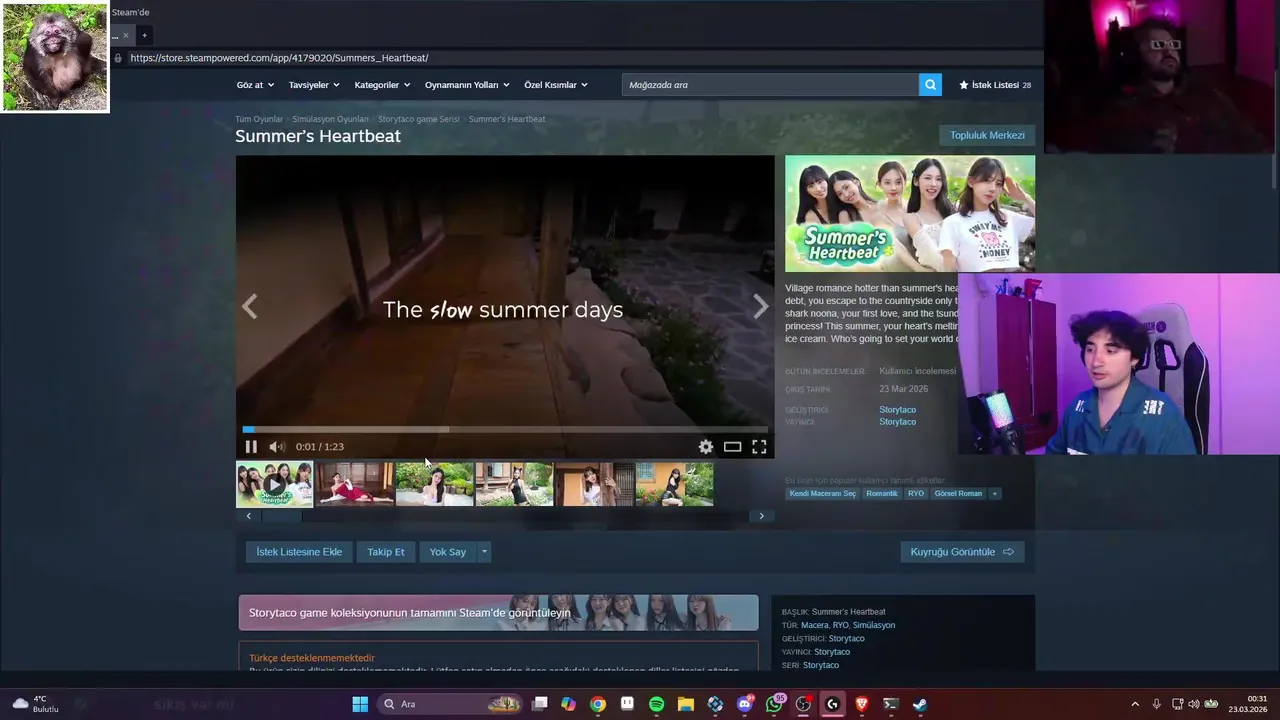The image size is (1280, 720).
Task: Show hidden system tray icons
Action: click(1135, 704)
